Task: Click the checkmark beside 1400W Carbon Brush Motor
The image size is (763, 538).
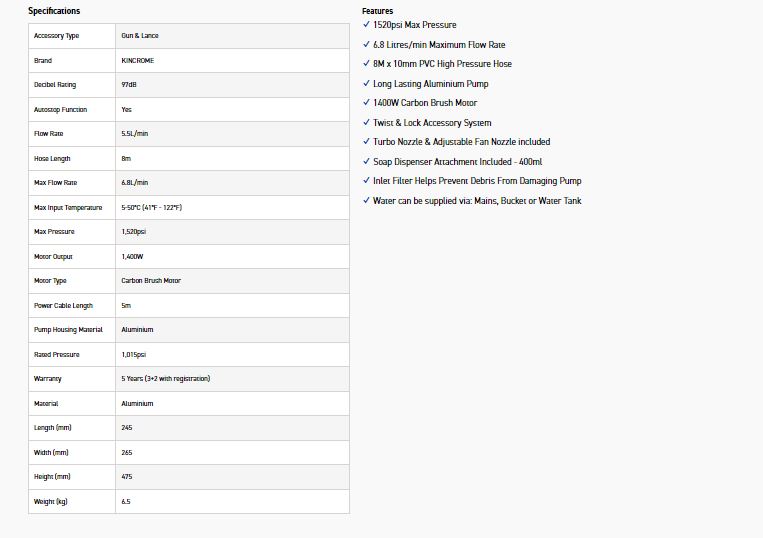Action: tap(366, 102)
